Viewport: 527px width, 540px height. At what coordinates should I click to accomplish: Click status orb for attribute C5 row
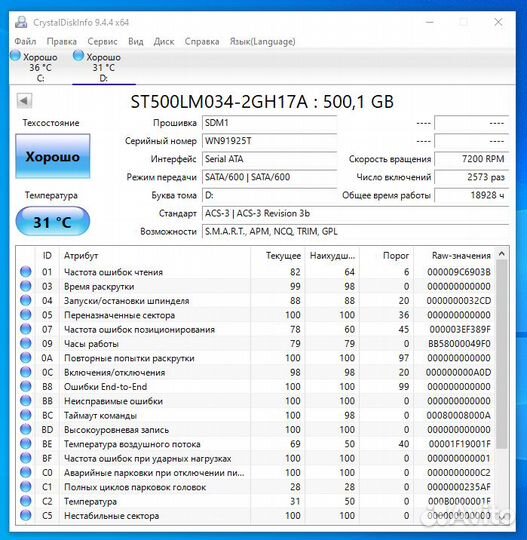[x=25, y=516]
